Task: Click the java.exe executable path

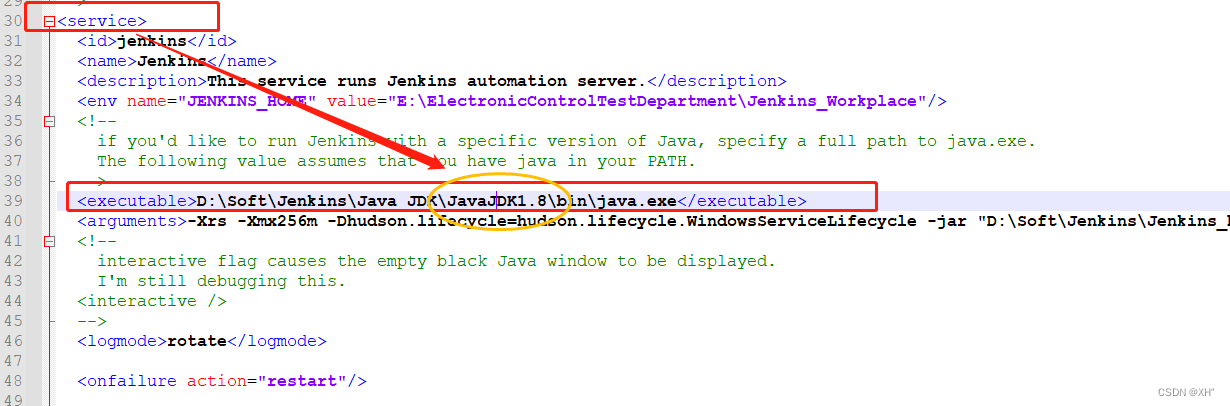Action: click(436, 201)
